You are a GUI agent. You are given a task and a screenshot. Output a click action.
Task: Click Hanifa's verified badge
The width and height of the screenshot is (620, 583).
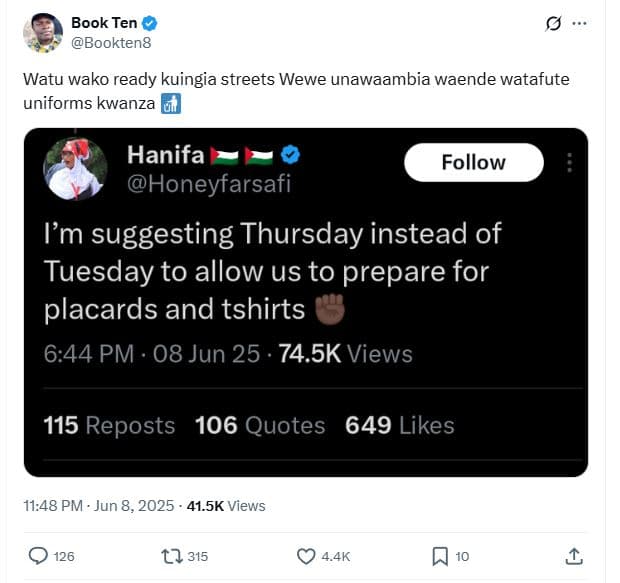click(x=292, y=155)
